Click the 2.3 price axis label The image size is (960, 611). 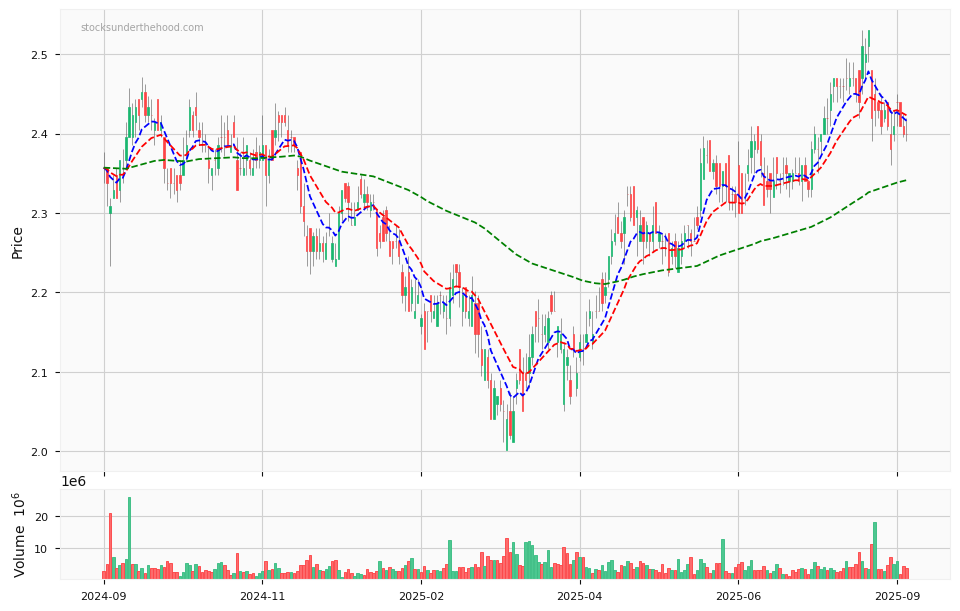coord(37,214)
